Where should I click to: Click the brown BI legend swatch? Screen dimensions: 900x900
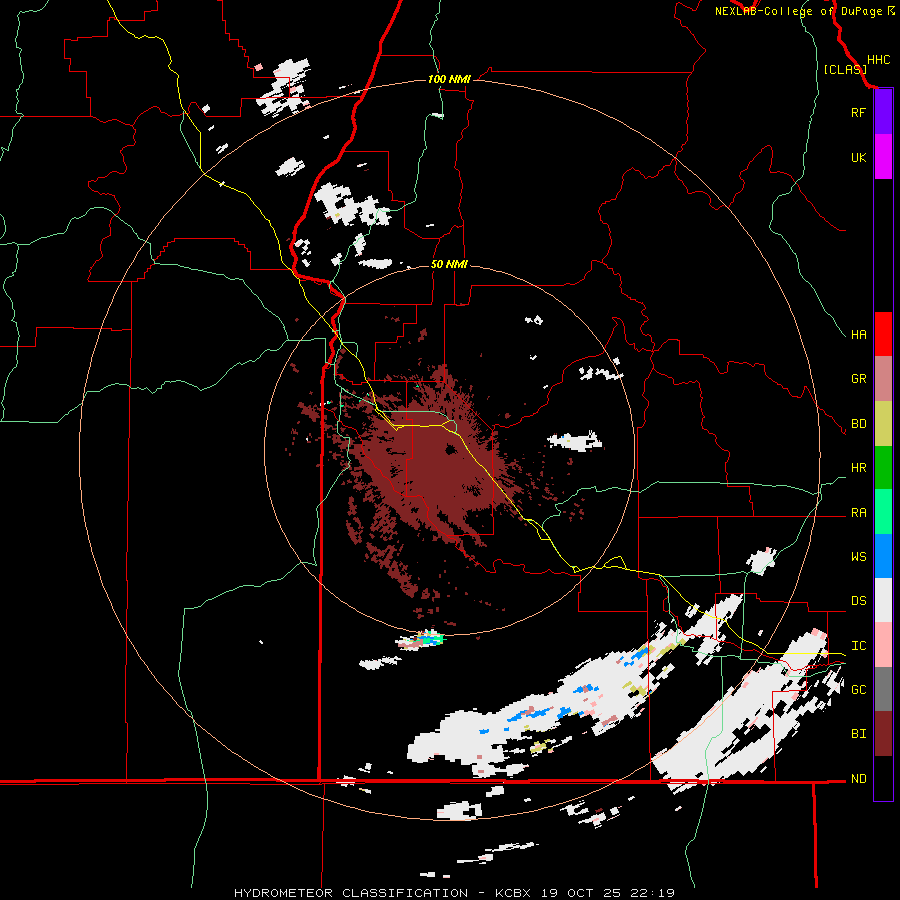coord(883,734)
